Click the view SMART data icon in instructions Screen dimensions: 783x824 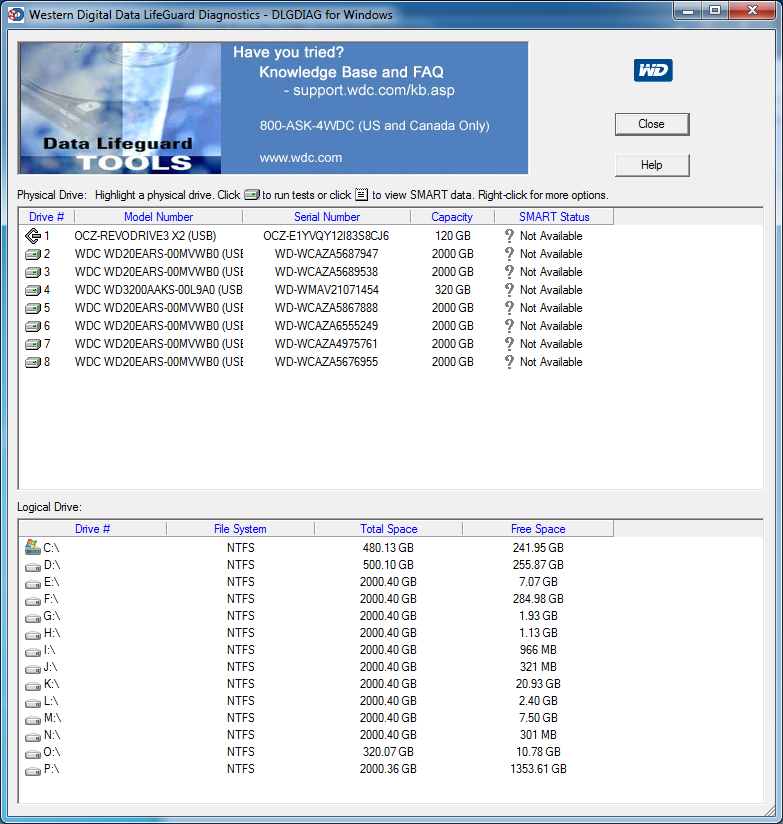pos(362,194)
